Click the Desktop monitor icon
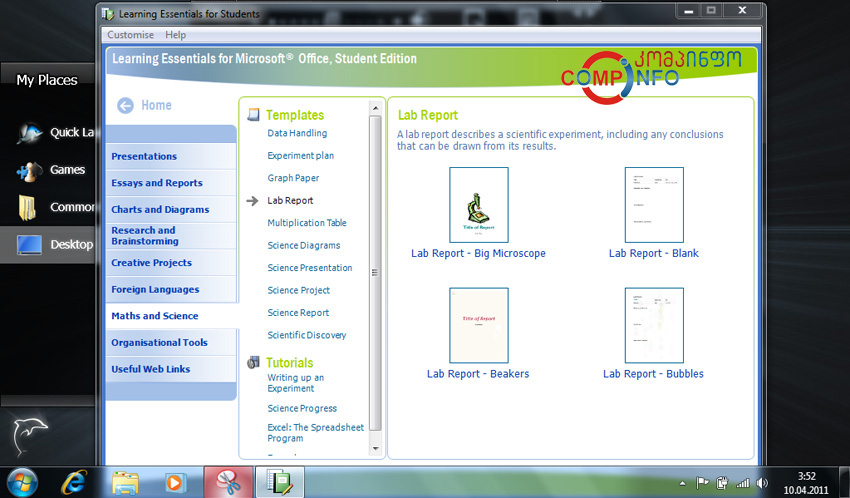The height and width of the screenshot is (498, 850). (29, 244)
